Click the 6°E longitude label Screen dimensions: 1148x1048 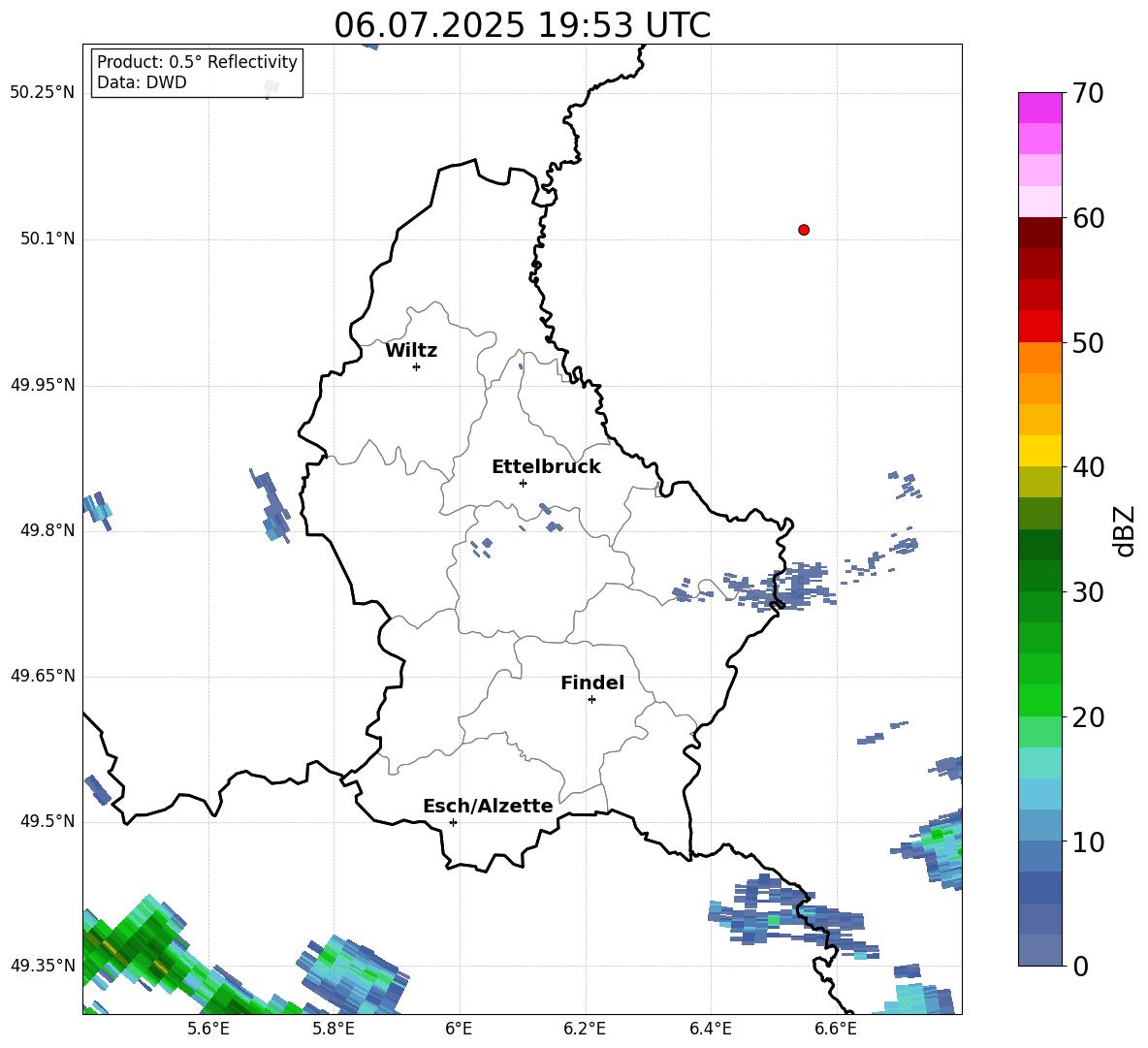click(x=459, y=1029)
